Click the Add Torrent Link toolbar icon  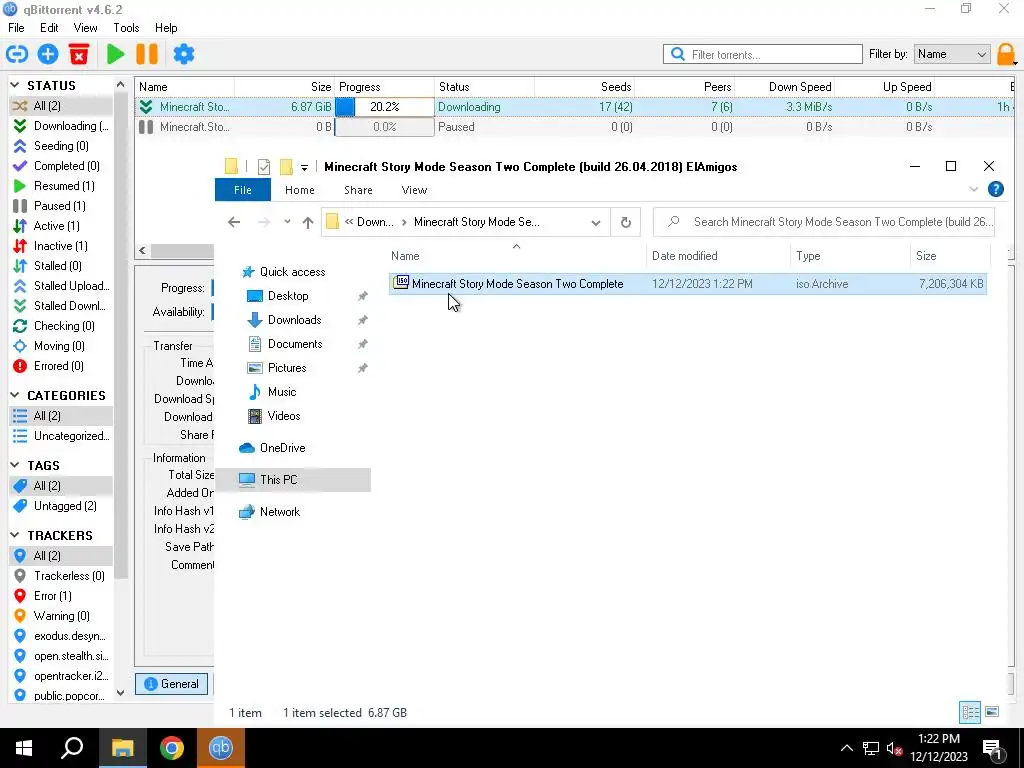17,54
